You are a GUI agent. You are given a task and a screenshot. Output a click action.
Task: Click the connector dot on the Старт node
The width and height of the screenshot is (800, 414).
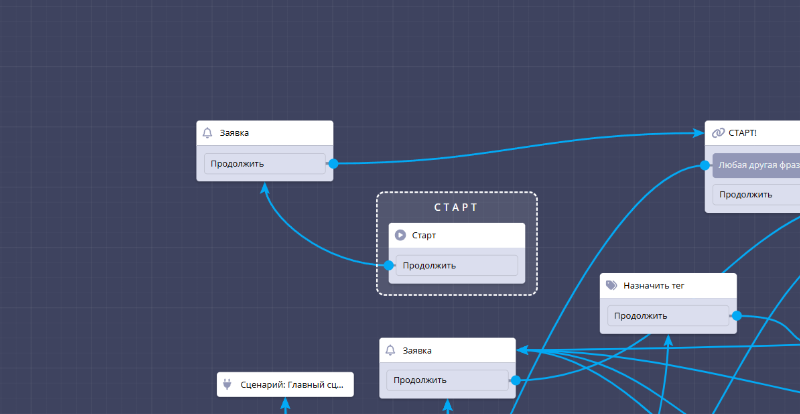389,265
